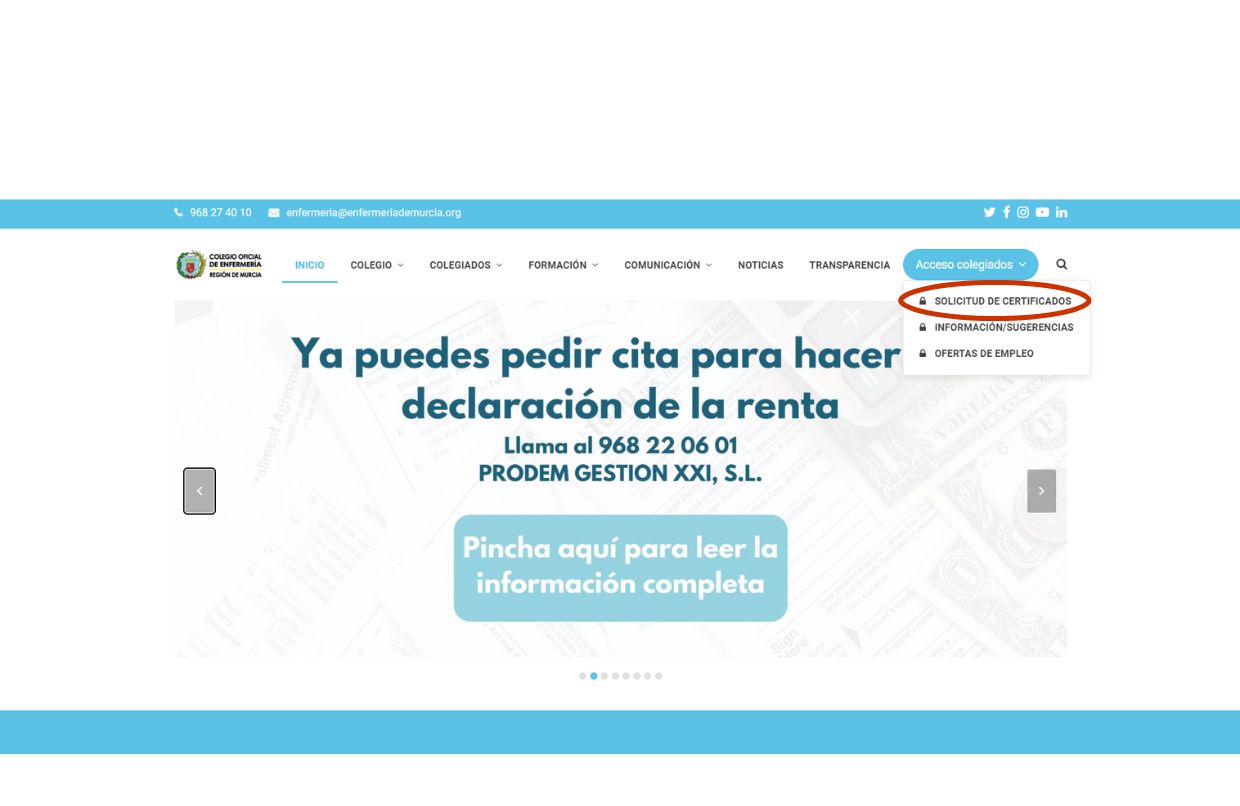The image size is (1240, 806).
Task: Click Pincha aquí para leer la información completa
Action: [620, 567]
